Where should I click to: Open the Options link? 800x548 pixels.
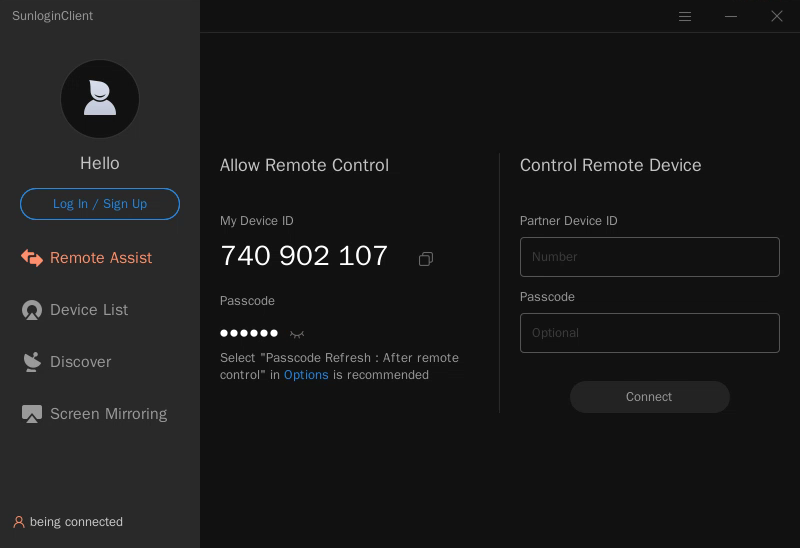pos(306,375)
